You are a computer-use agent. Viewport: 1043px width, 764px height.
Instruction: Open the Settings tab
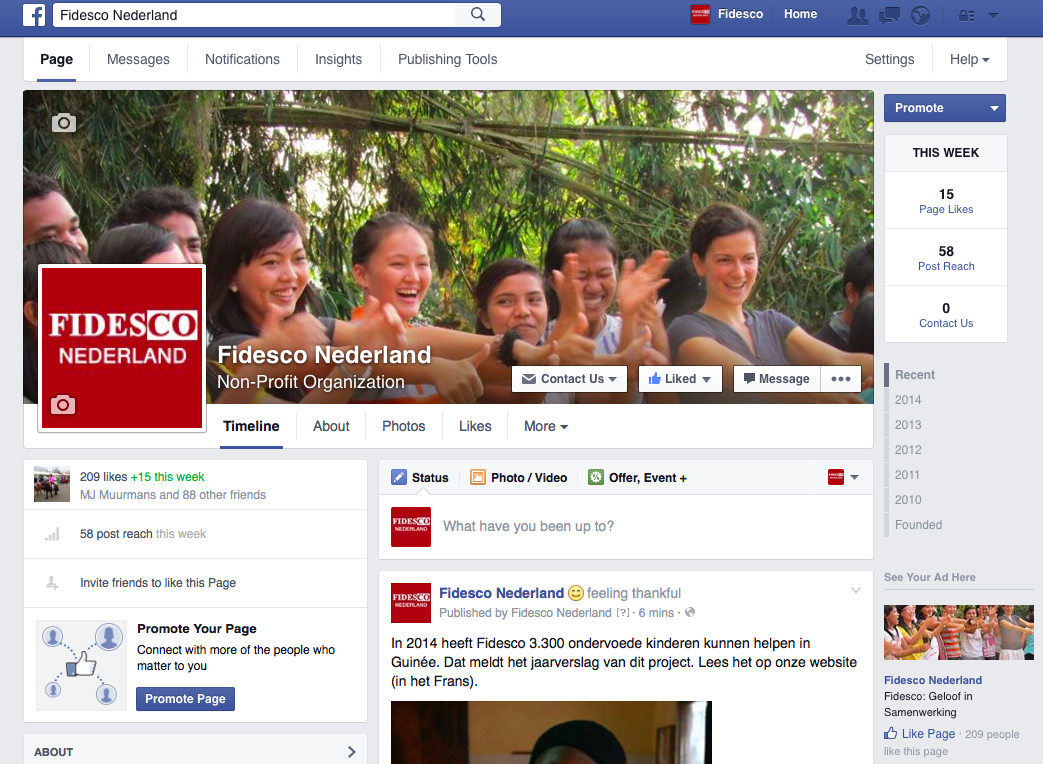(889, 59)
